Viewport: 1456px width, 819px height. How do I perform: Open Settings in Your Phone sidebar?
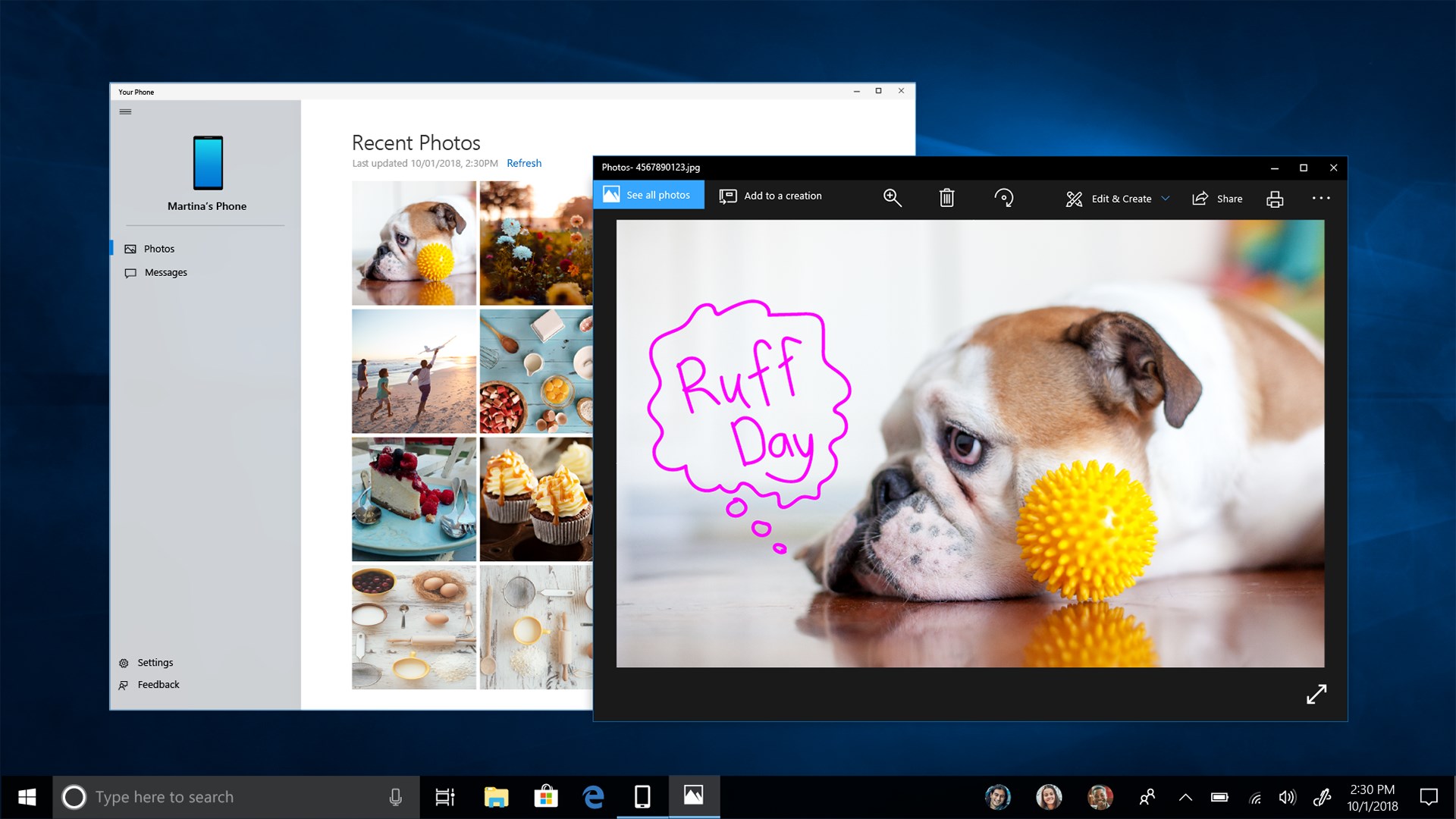(x=155, y=663)
